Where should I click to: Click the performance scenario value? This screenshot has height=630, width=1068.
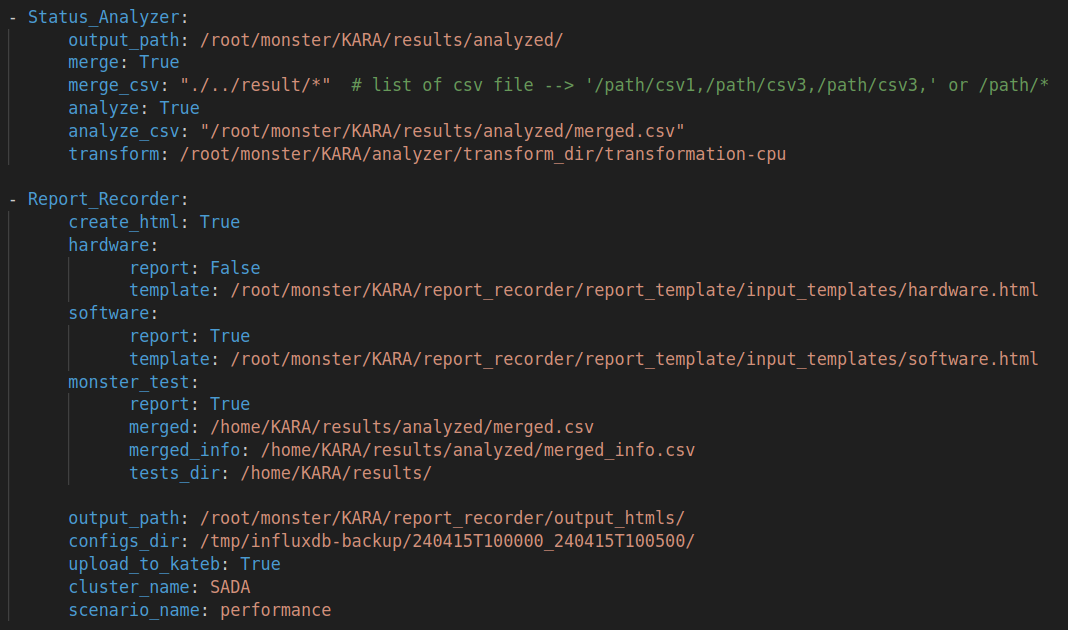[x=275, y=609]
